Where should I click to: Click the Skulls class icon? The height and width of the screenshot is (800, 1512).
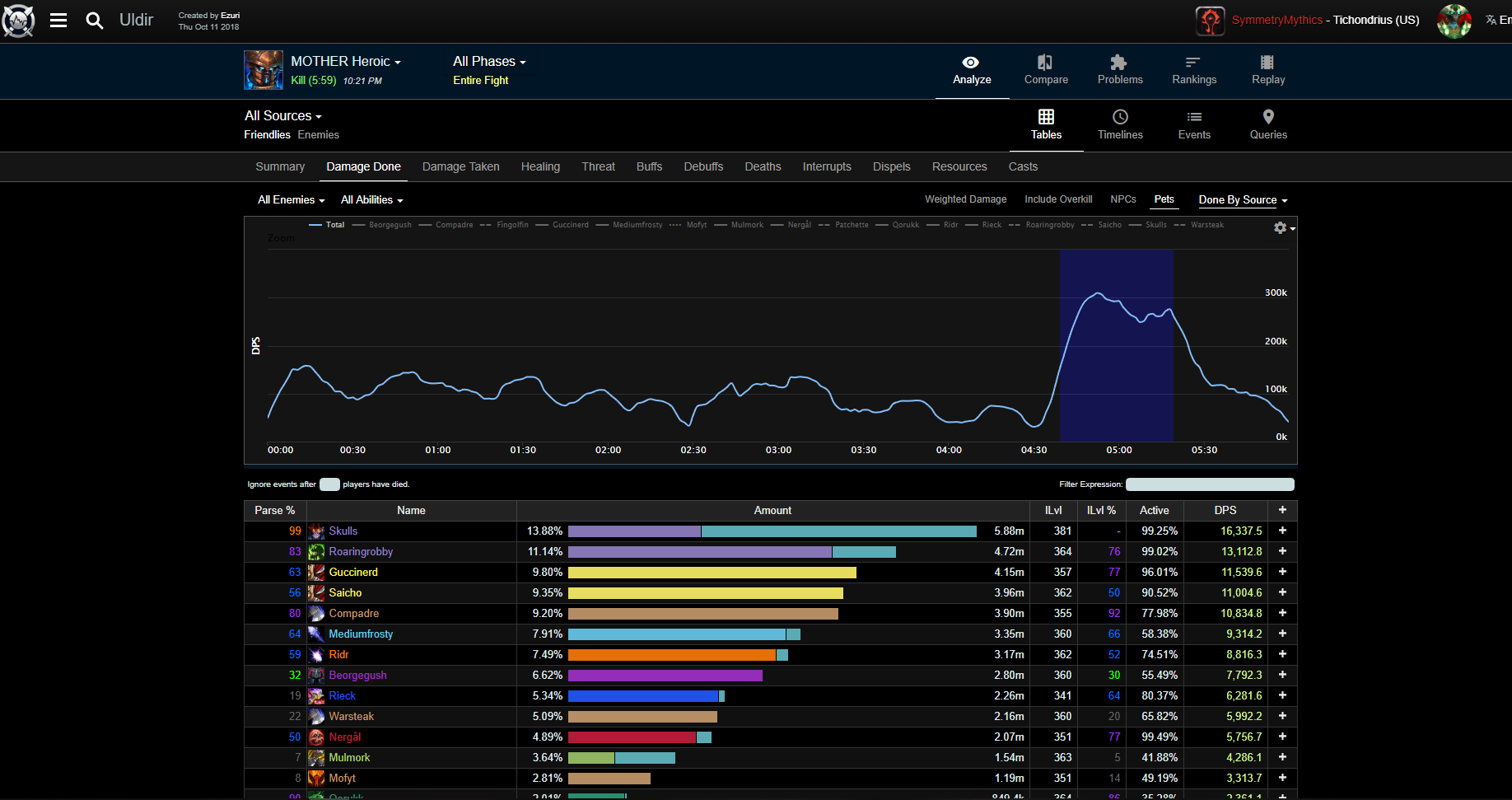(x=316, y=531)
